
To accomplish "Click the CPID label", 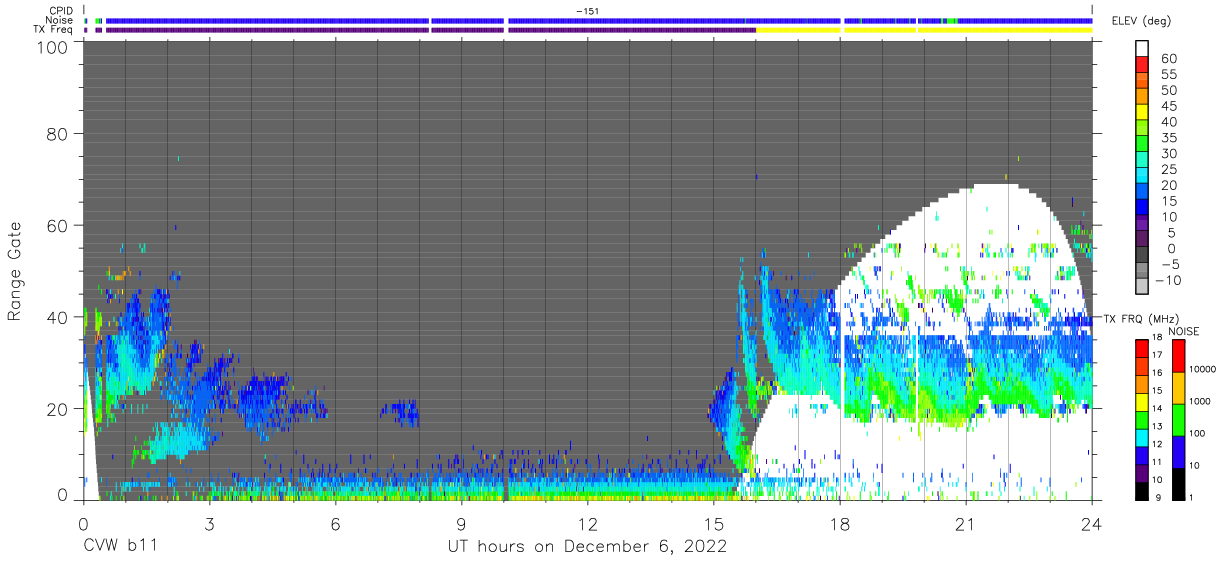I will click(61, 11).
